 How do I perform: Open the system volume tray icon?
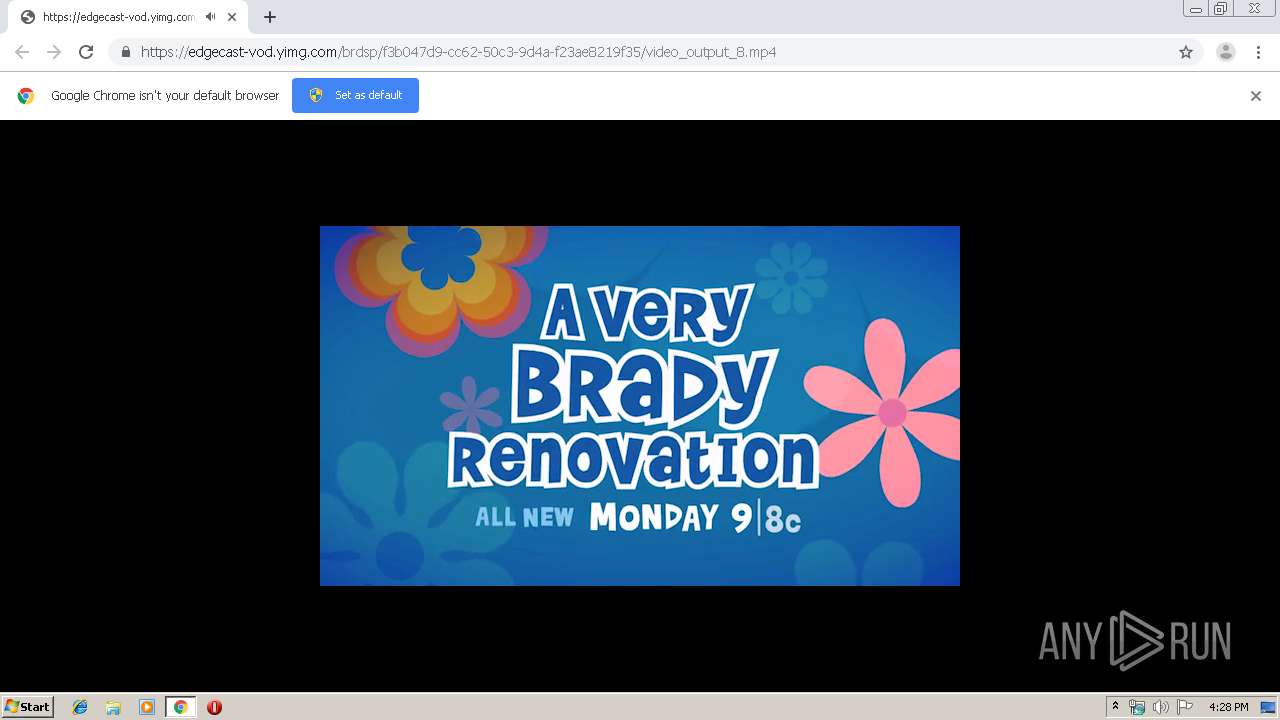pos(1161,707)
